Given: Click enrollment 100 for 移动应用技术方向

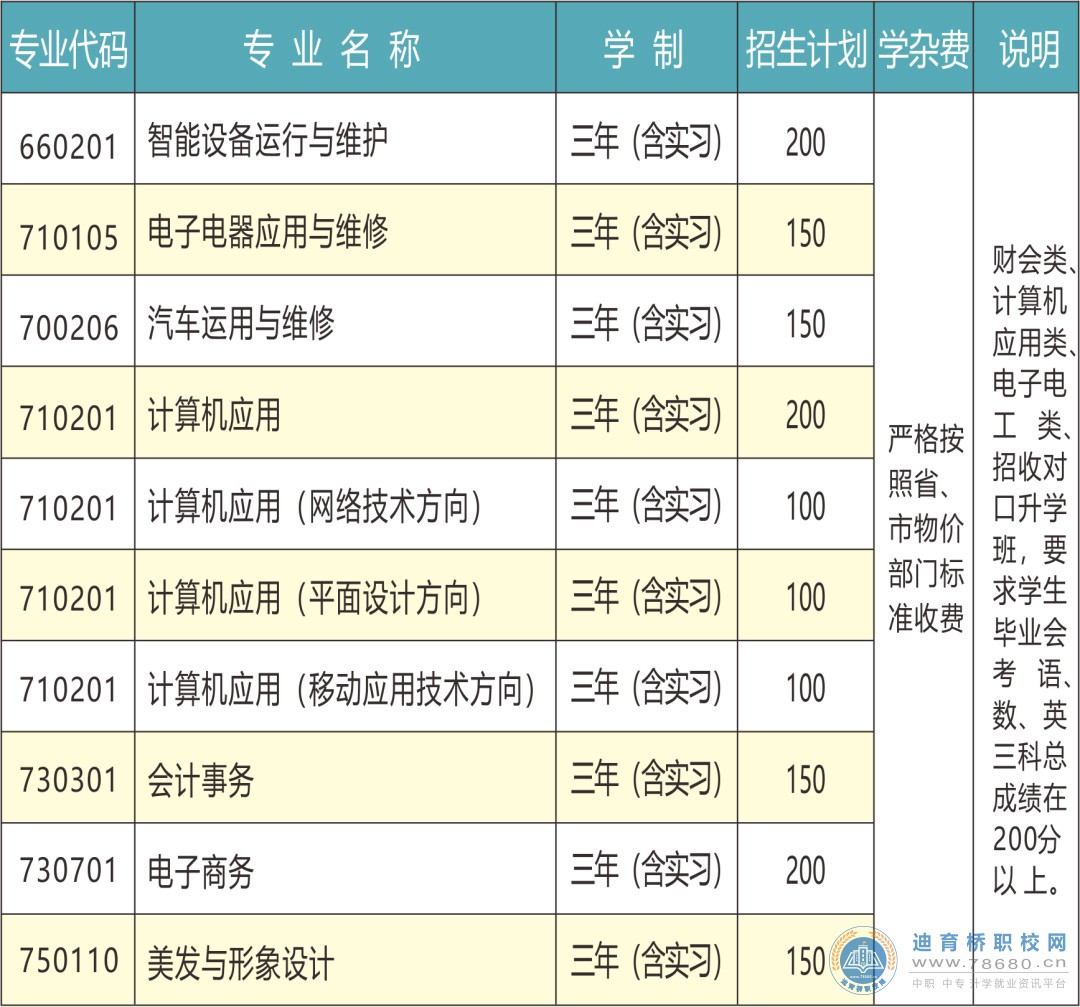Looking at the screenshot, I should click(x=805, y=688).
